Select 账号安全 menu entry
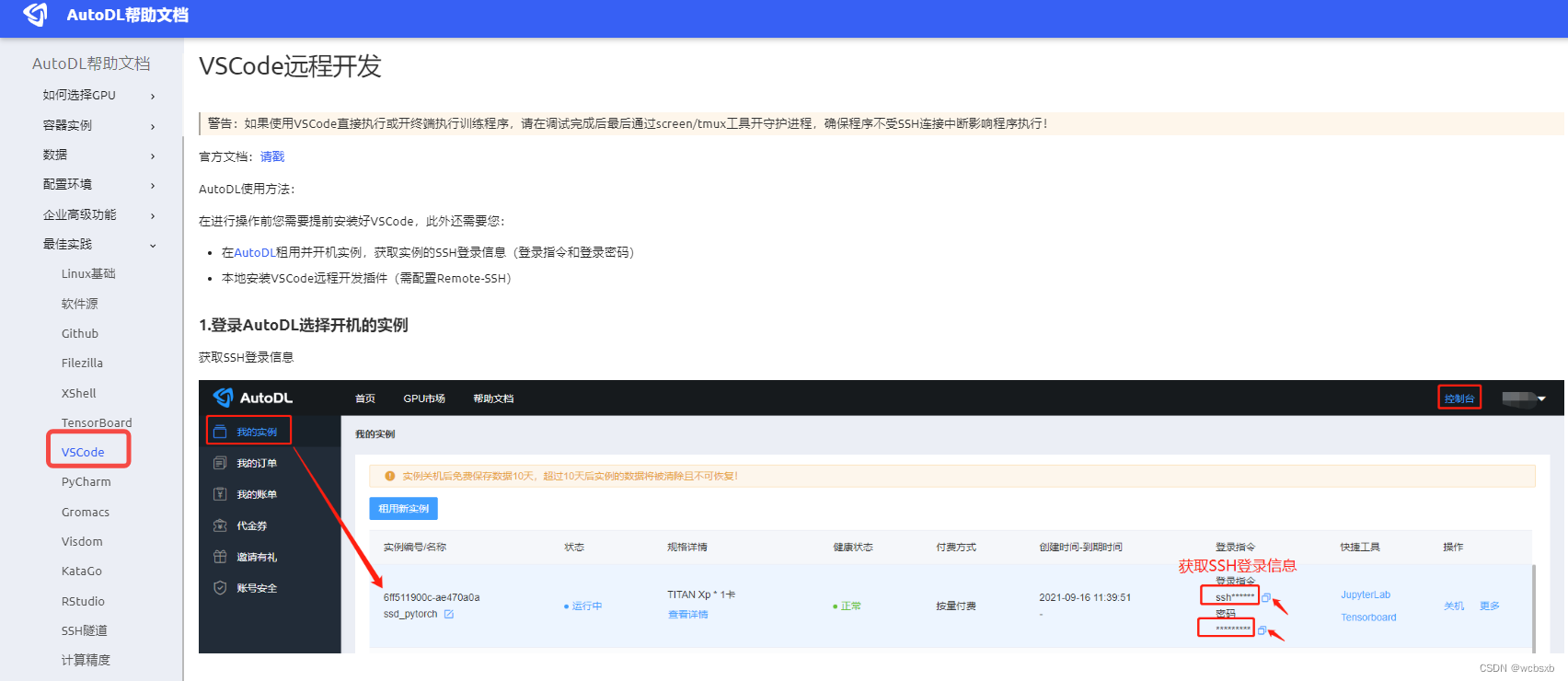This screenshot has width=1568, height=681. pyautogui.click(x=257, y=588)
